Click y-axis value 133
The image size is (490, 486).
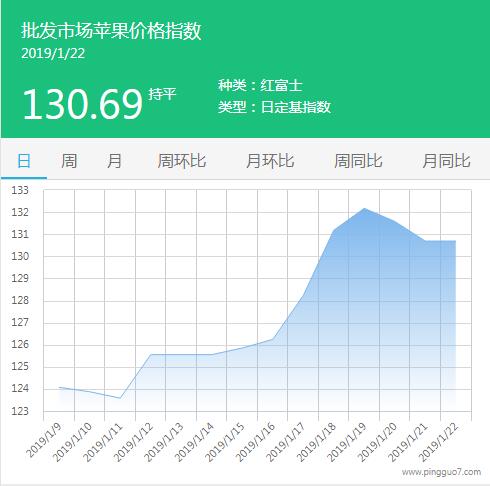click(x=20, y=190)
